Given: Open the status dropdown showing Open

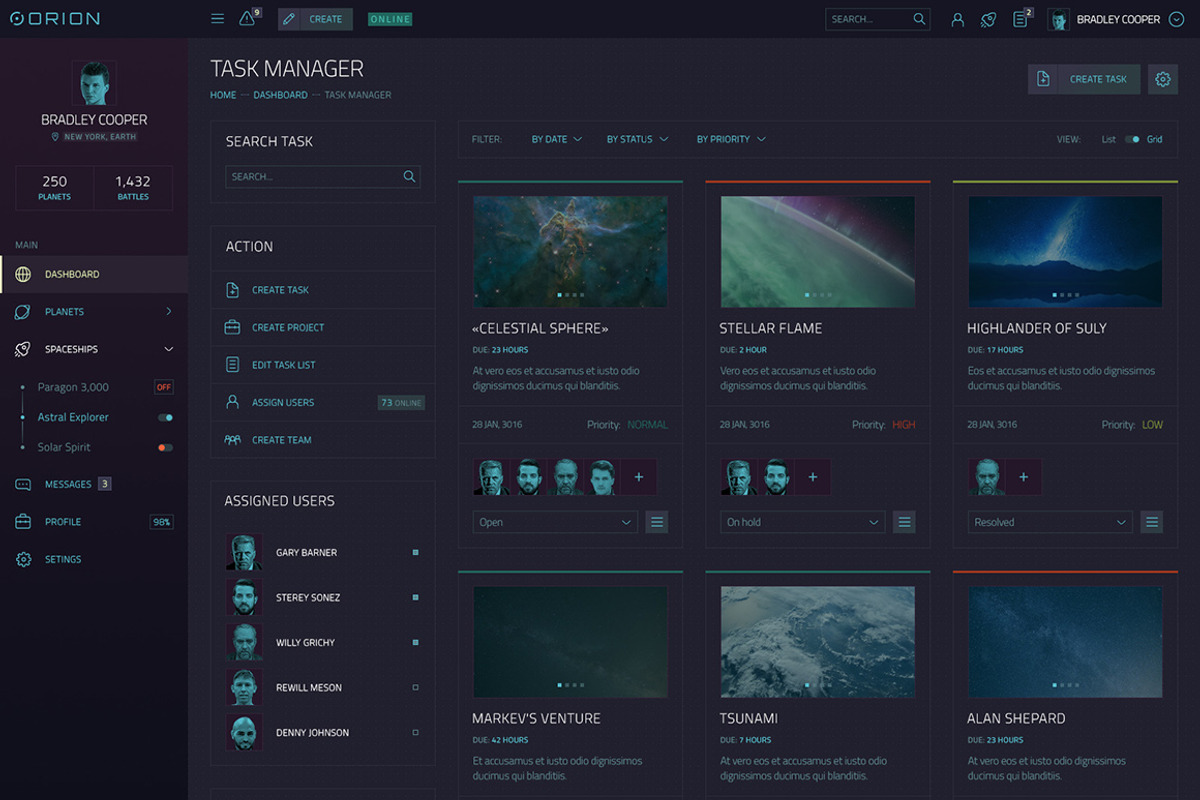Looking at the screenshot, I should point(555,522).
